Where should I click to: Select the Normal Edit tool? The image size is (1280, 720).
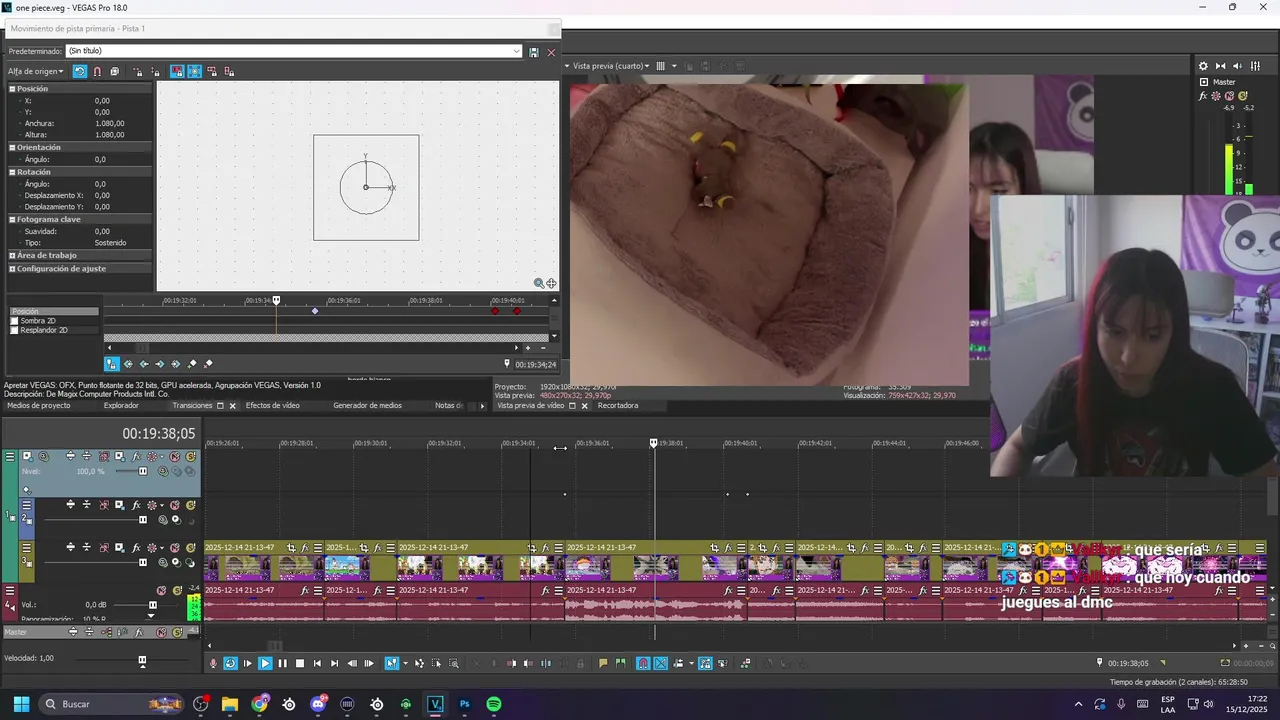(x=391, y=663)
